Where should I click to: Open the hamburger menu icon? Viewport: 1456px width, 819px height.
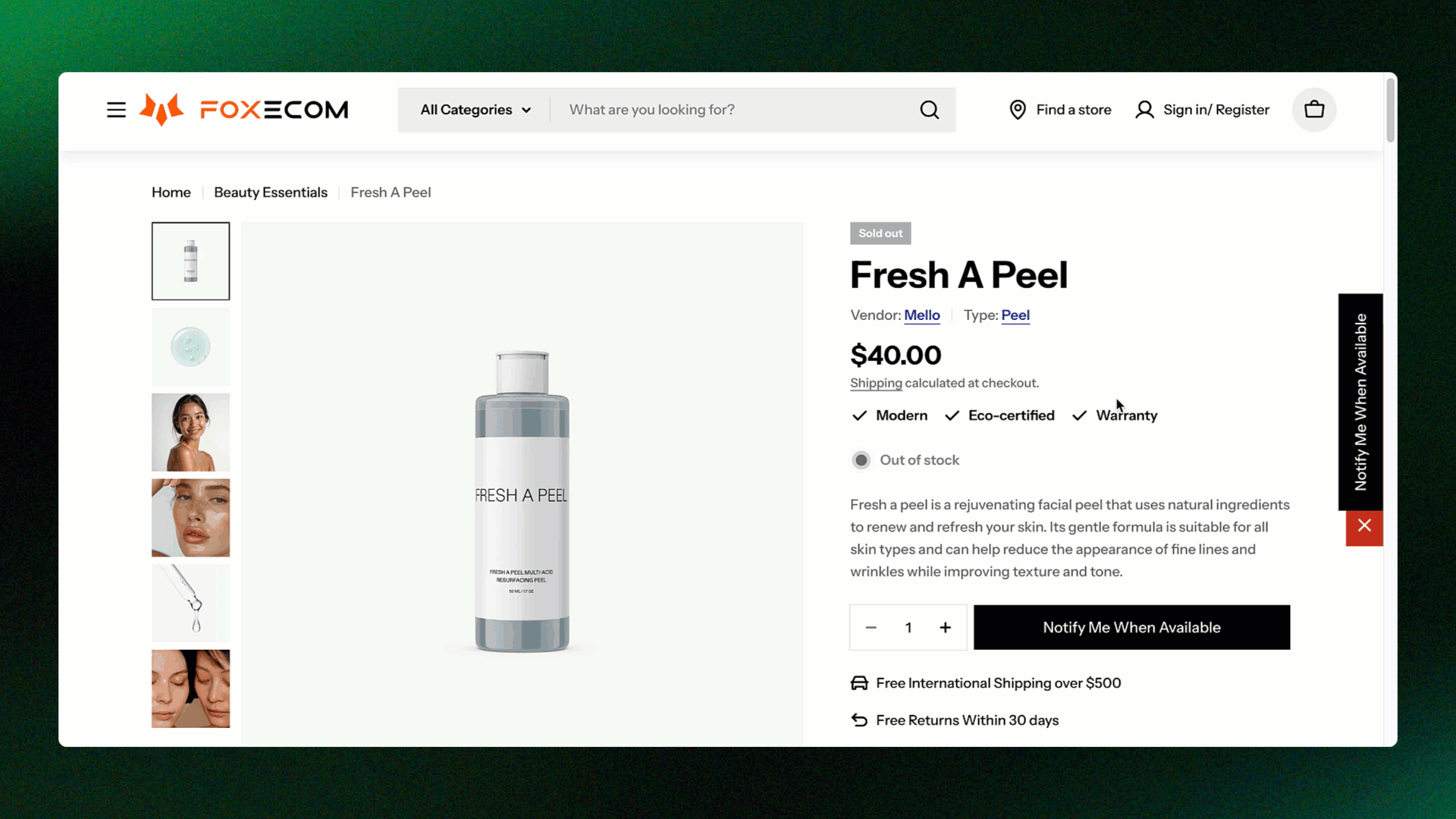(116, 110)
